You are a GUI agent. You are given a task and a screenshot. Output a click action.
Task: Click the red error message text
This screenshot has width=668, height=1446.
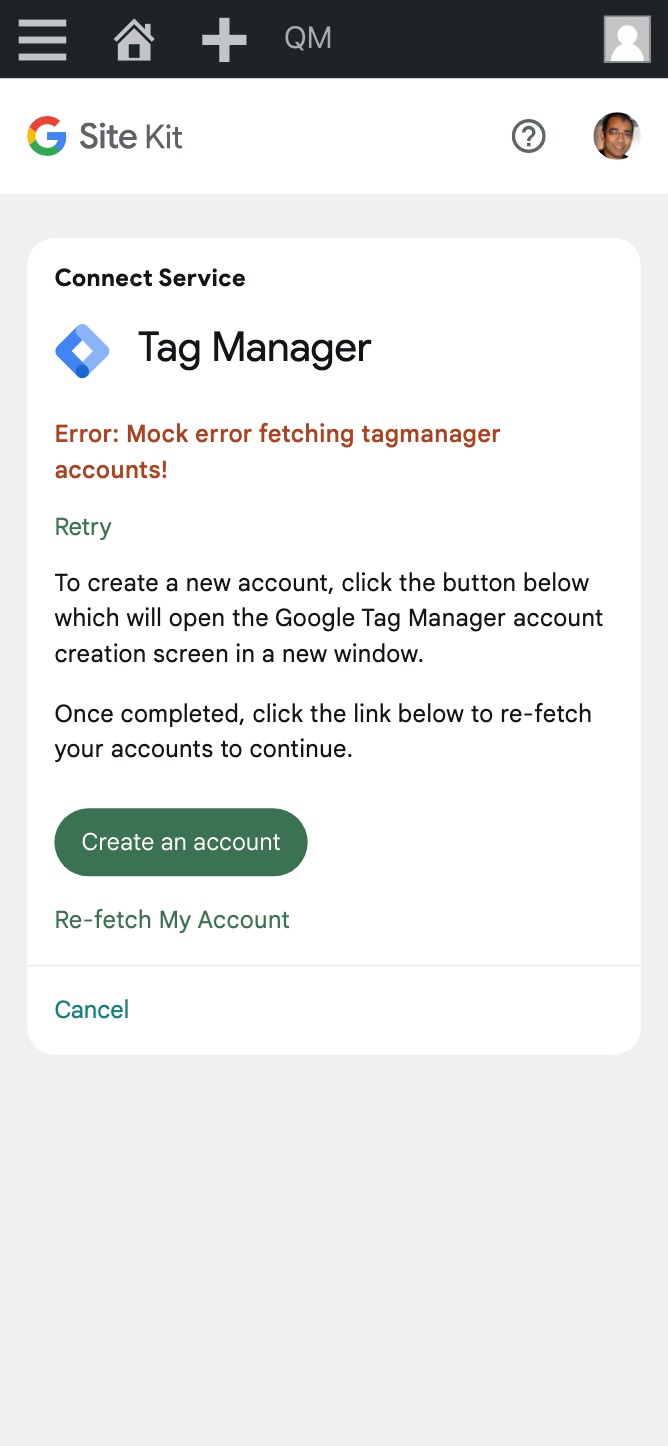click(x=277, y=451)
